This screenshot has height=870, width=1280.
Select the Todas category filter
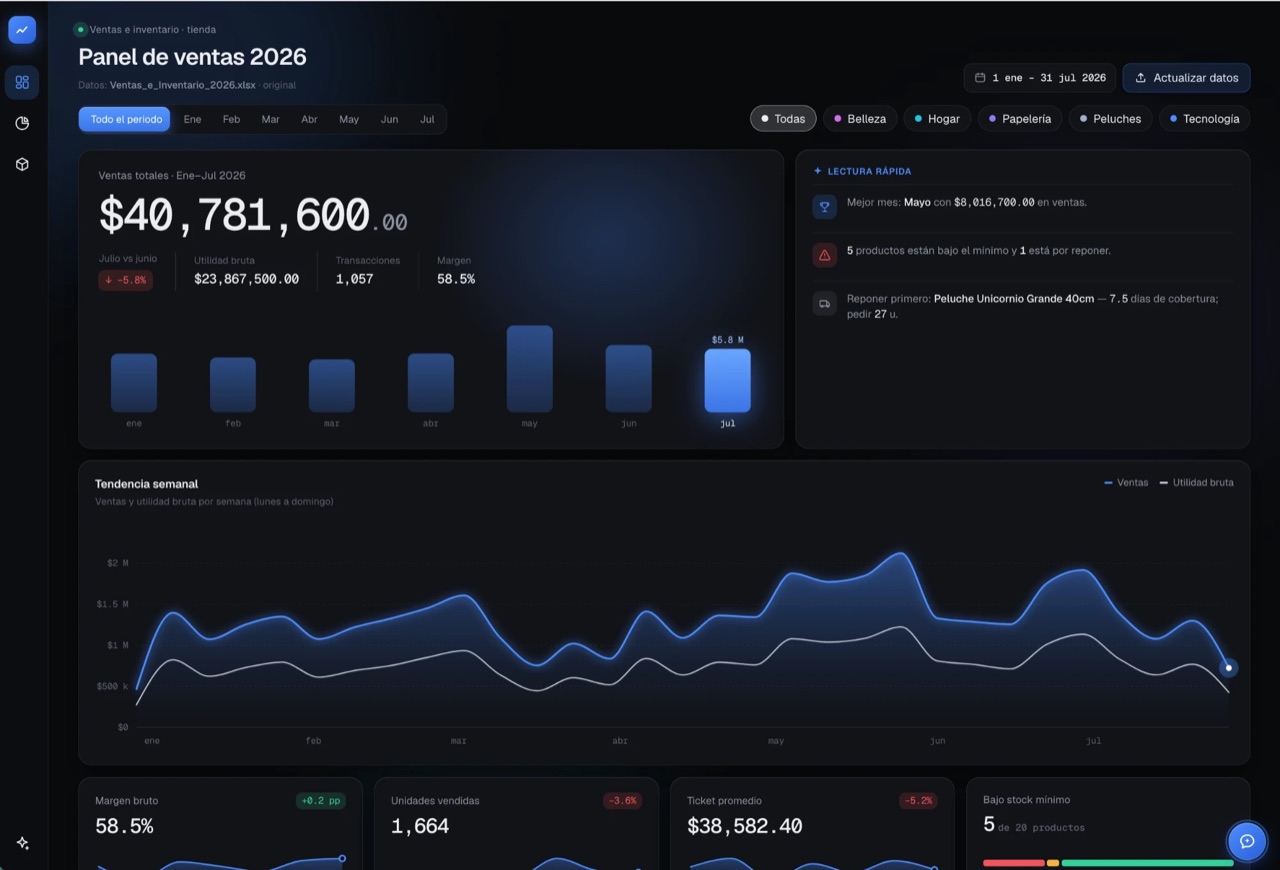[783, 119]
